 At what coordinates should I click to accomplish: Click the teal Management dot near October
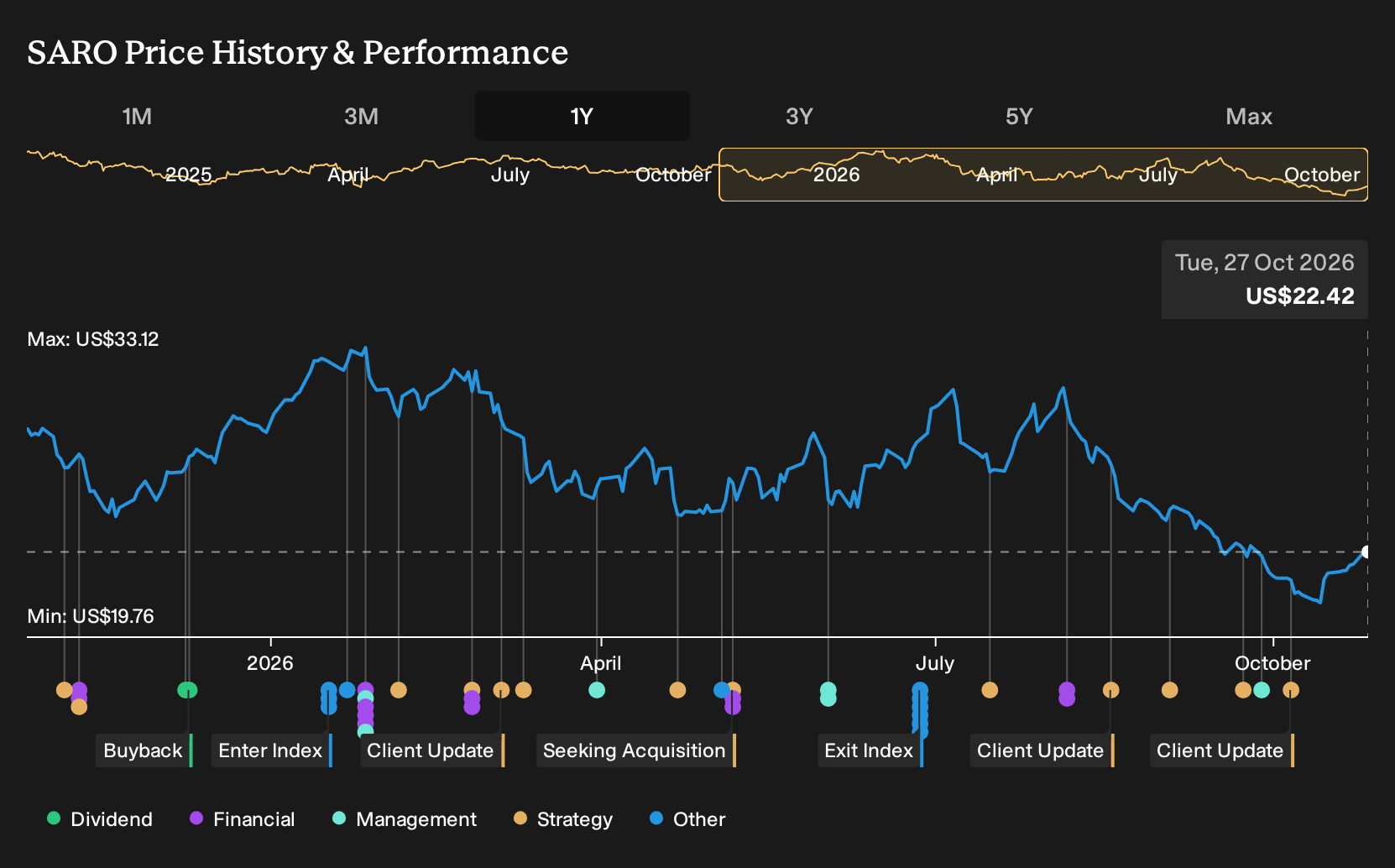1262,690
